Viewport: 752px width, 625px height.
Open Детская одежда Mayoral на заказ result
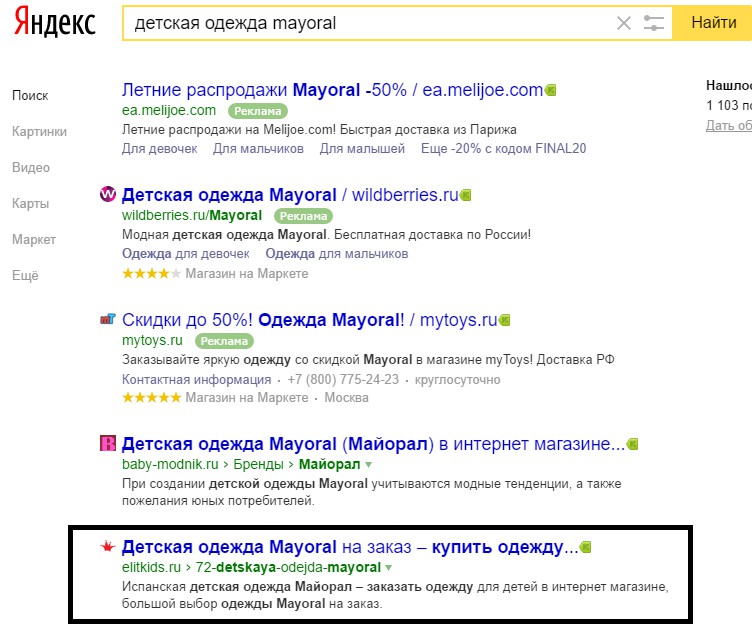(350, 546)
